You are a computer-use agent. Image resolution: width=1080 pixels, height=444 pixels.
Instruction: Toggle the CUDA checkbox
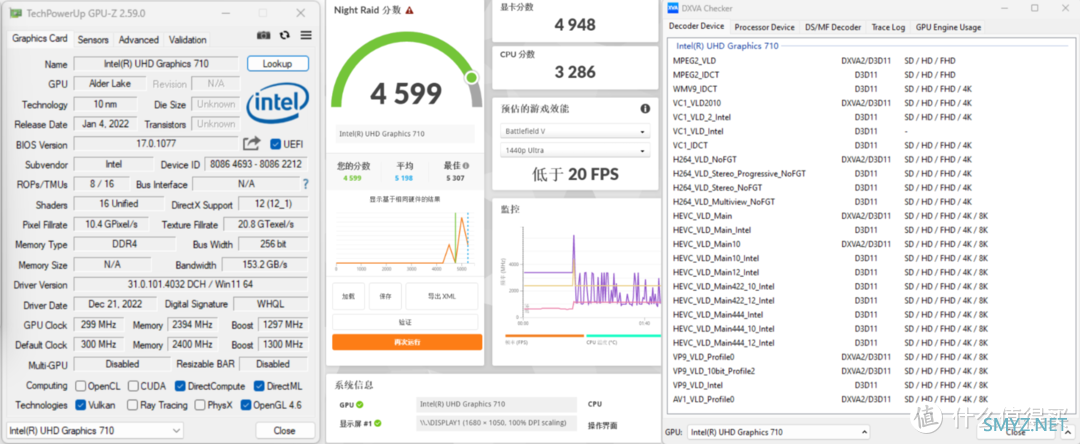point(134,386)
